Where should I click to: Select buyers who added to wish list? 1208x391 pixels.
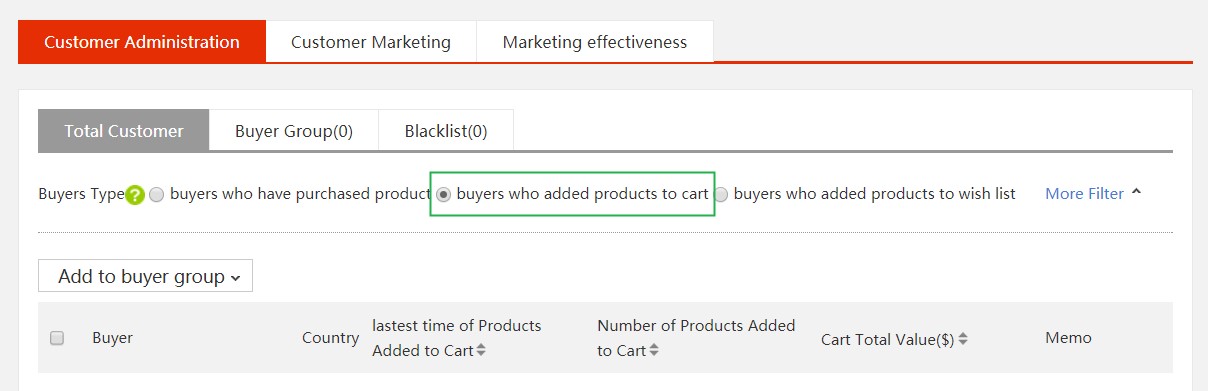click(721, 195)
